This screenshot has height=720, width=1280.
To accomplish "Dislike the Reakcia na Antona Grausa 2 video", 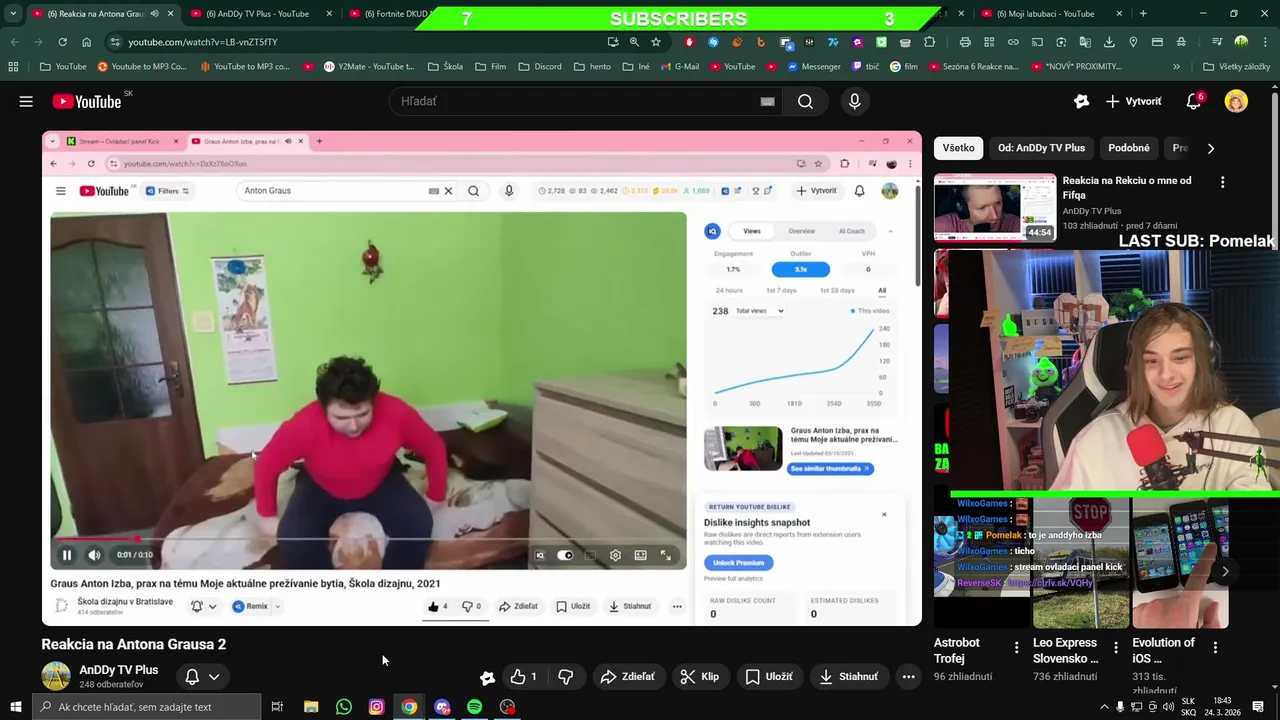I will click(565, 677).
